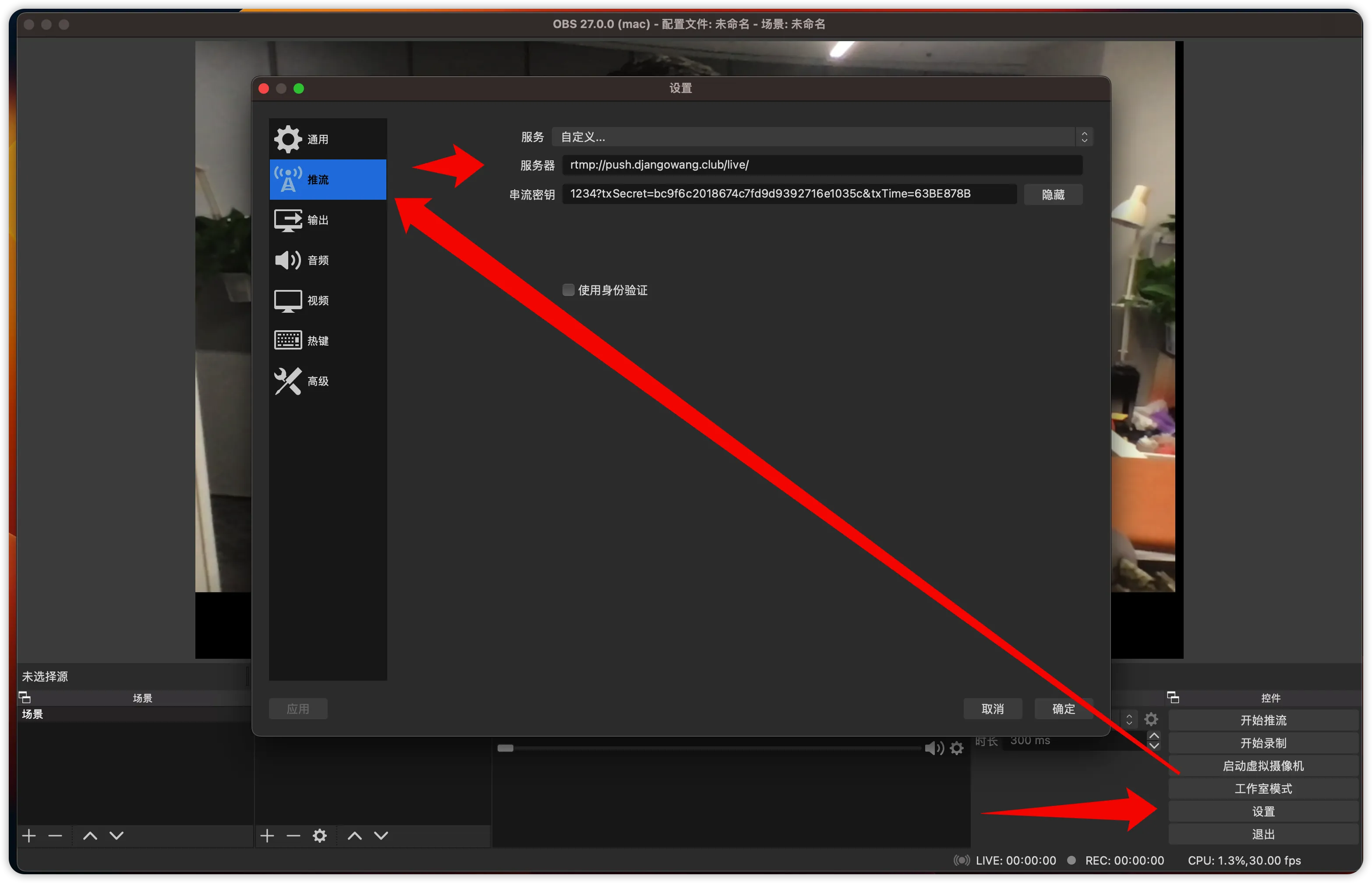Click the 未选择源 label
This screenshot has height=883, width=1372.
45,677
